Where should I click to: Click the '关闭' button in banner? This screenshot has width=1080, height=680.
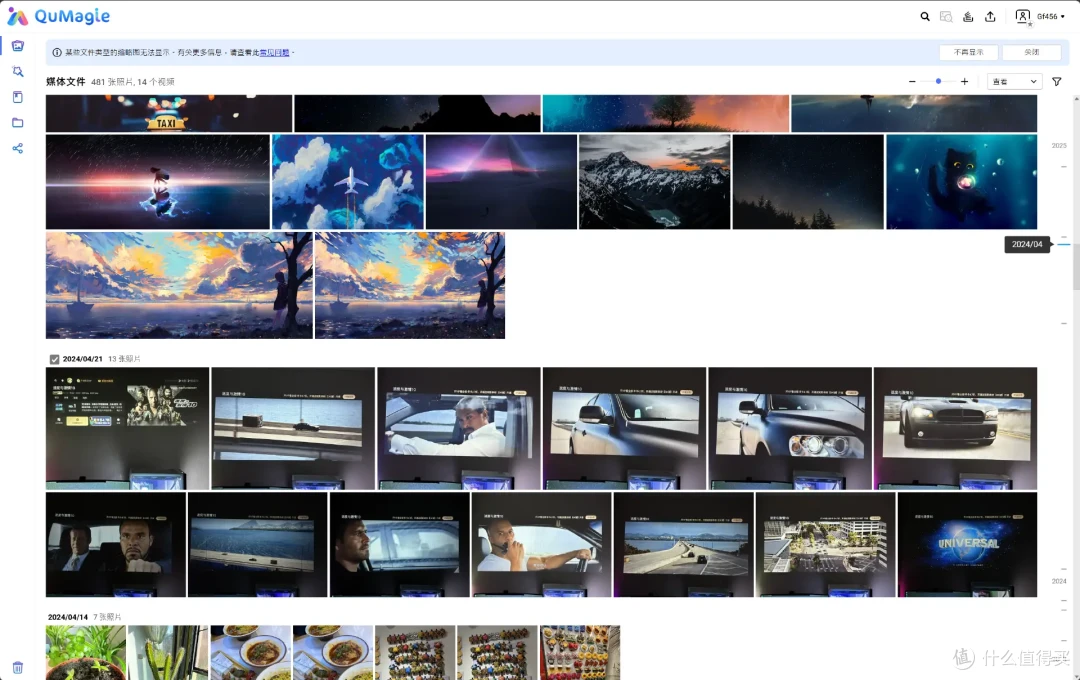pyautogui.click(x=1031, y=52)
